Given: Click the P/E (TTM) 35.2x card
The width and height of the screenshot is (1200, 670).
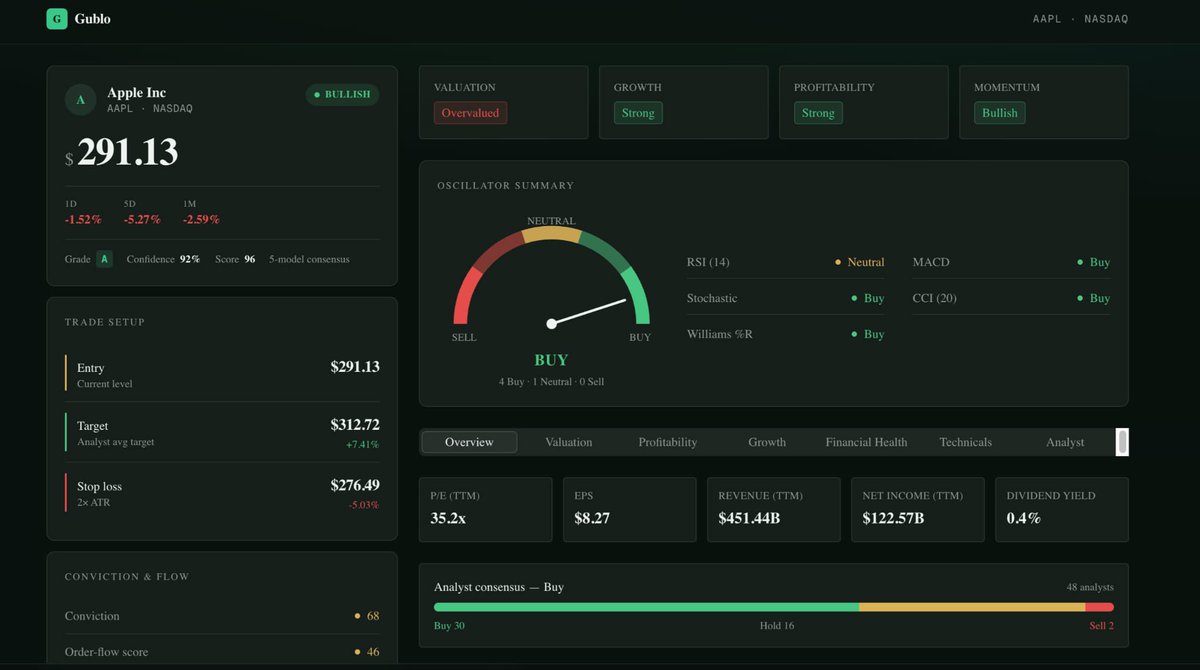Looking at the screenshot, I should click(485, 509).
